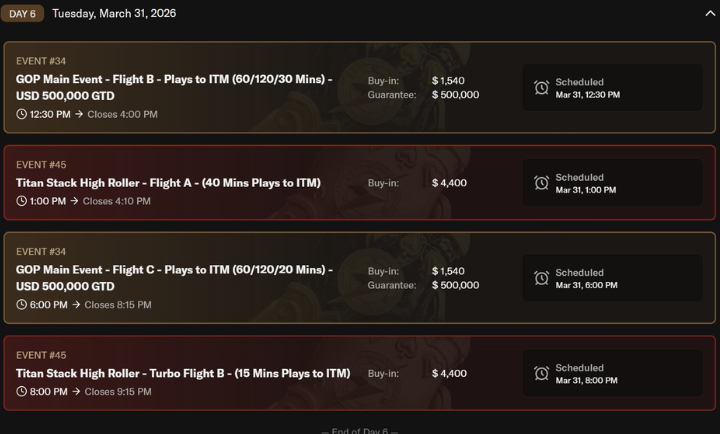Collapse the Day 6 section chevron
This screenshot has height=434, width=720.
(710, 14)
